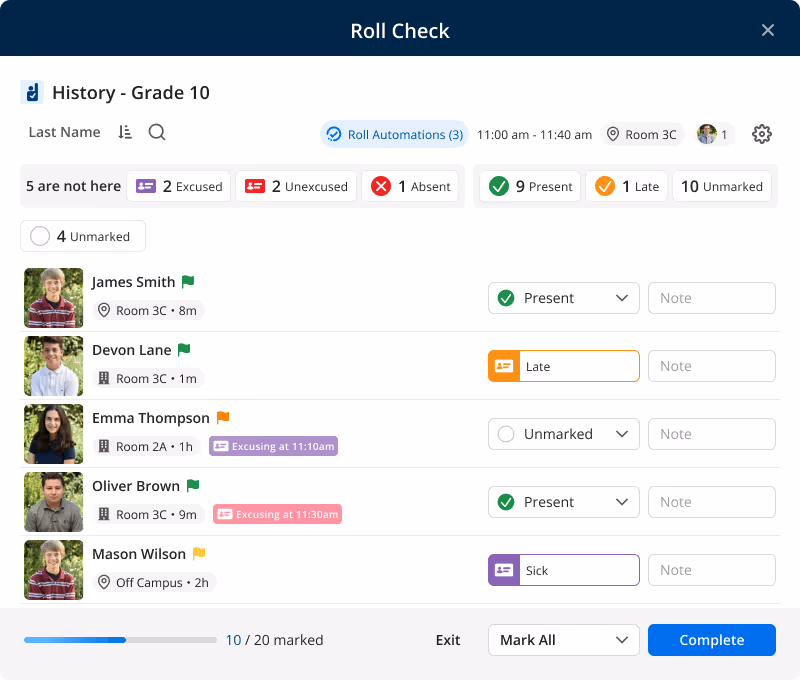Click the Exit button
This screenshot has width=800, height=680.
point(448,640)
